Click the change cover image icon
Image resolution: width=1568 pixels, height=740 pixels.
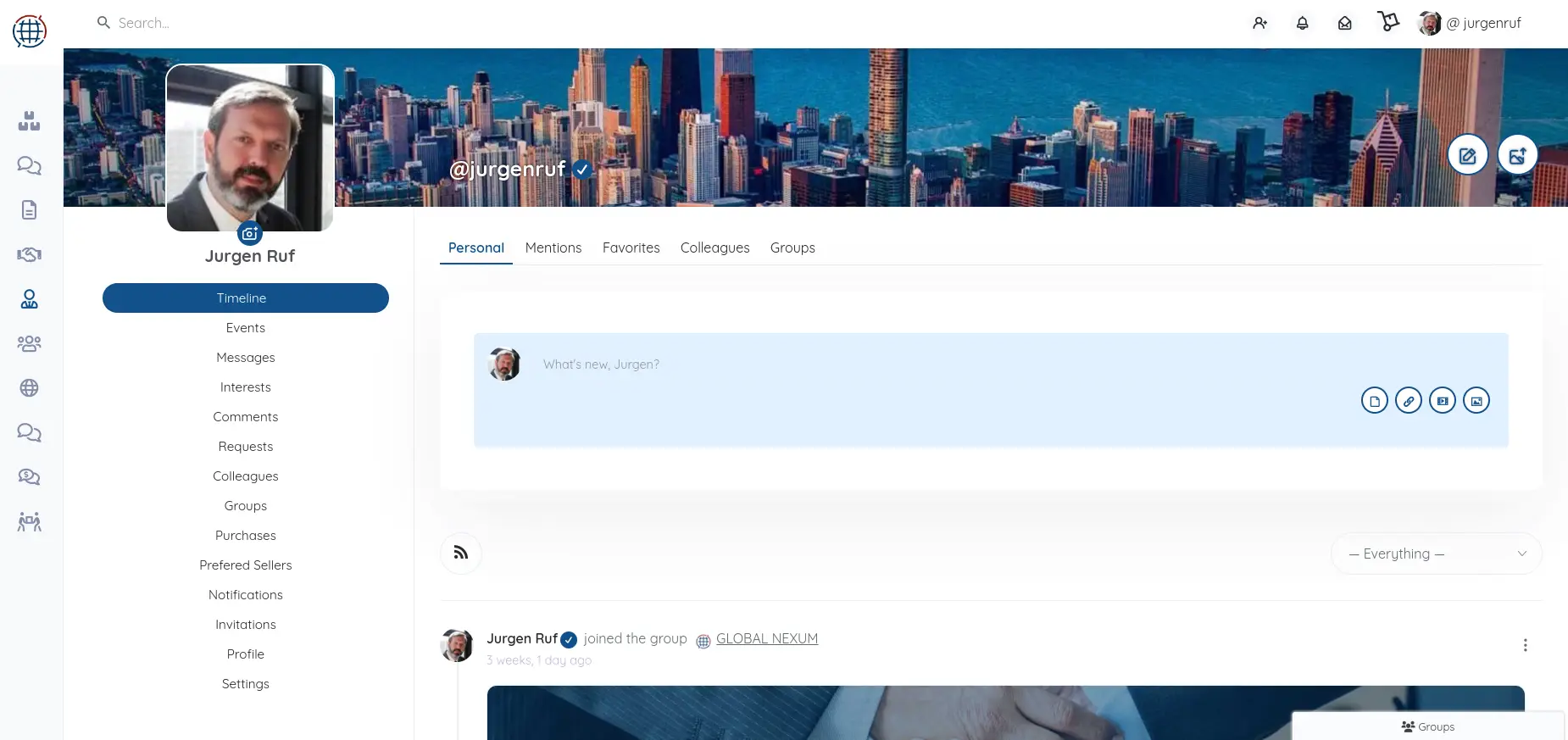[x=1517, y=155]
